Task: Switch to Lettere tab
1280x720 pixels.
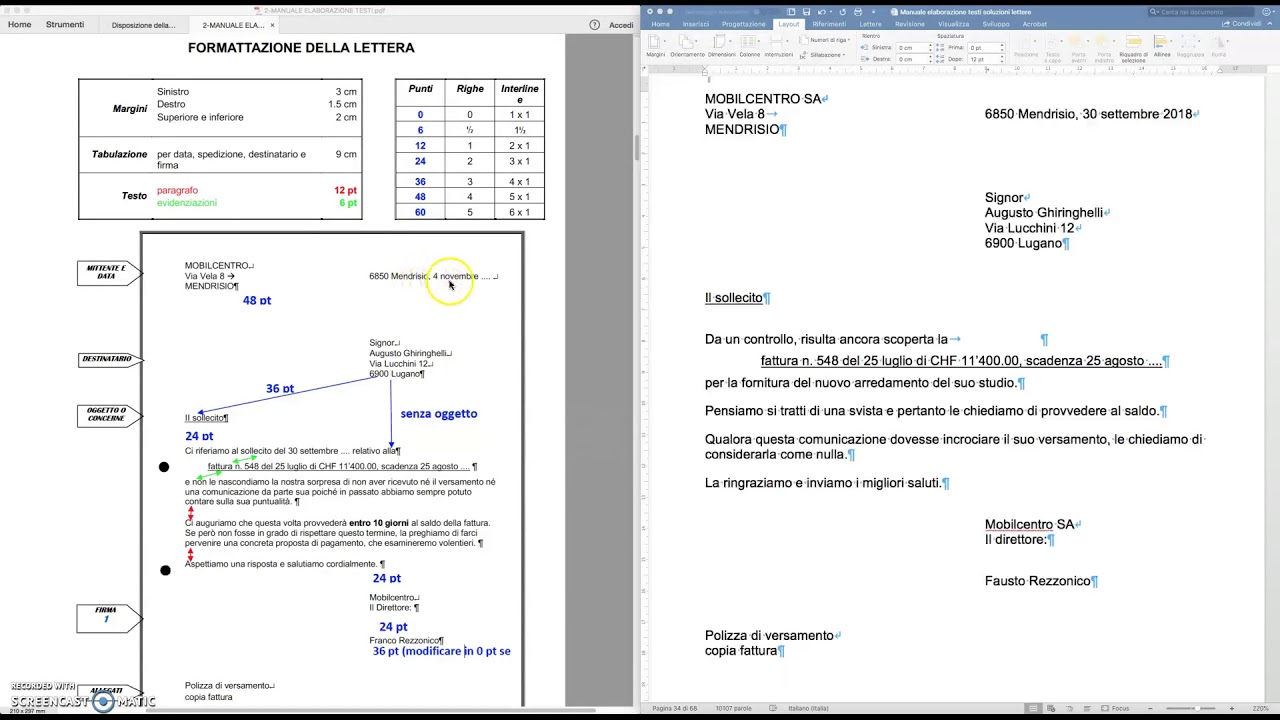Action: tap(871, 24)
